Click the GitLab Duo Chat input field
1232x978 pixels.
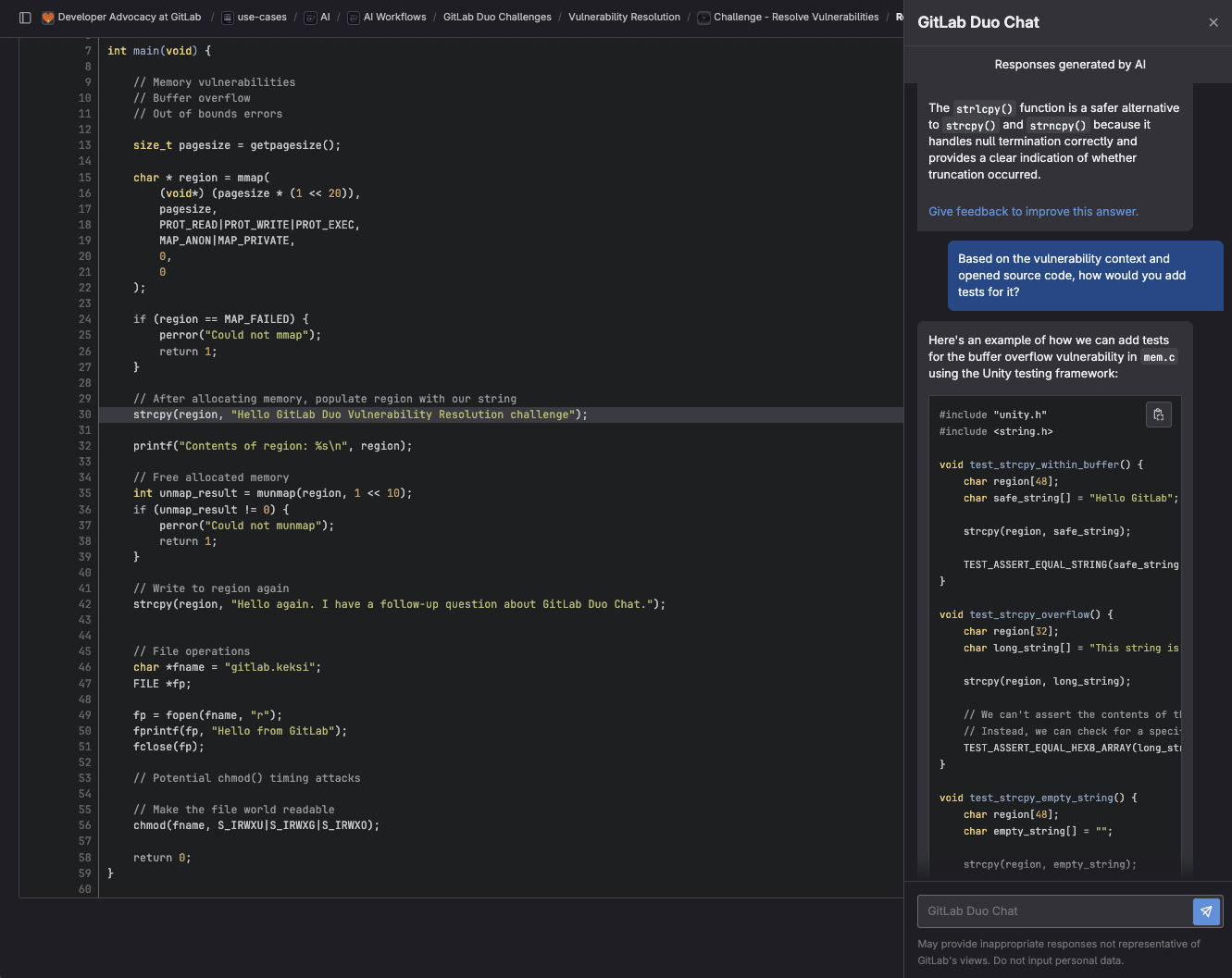[1054, 911]
